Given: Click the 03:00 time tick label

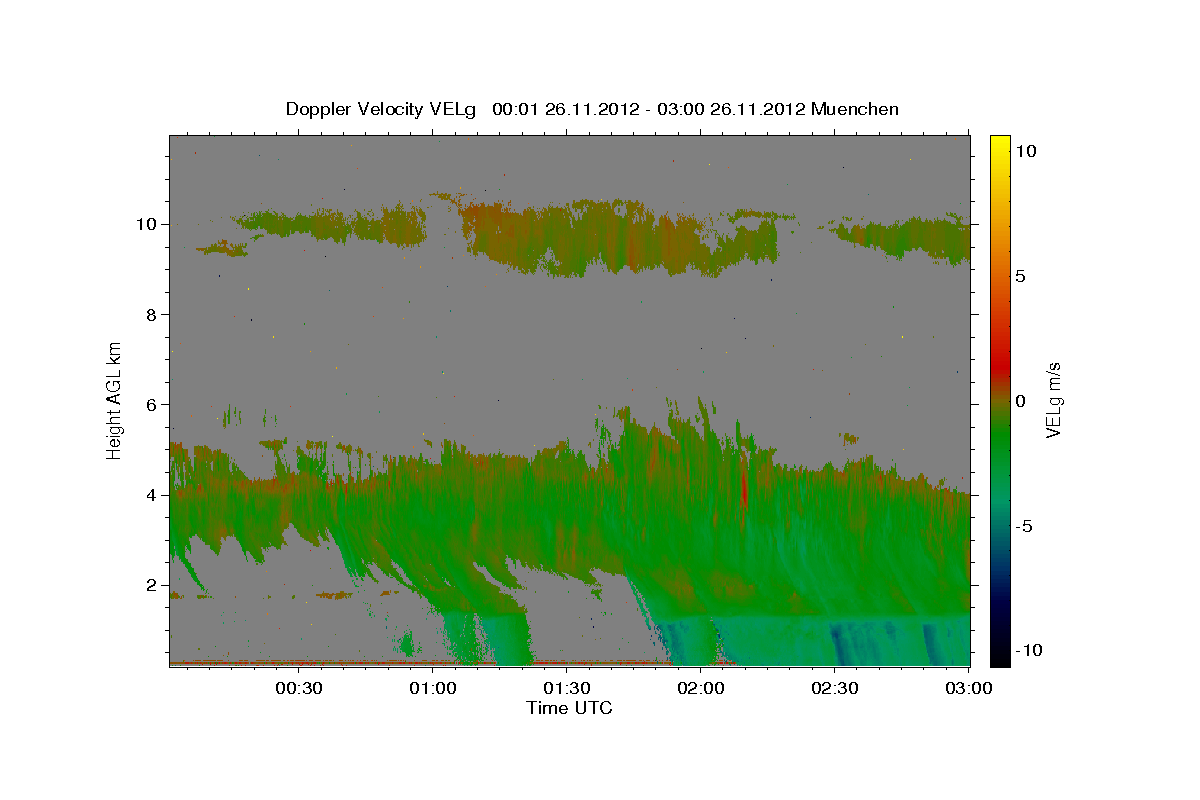Looking at the screenshot, I should tap(968, 688).
